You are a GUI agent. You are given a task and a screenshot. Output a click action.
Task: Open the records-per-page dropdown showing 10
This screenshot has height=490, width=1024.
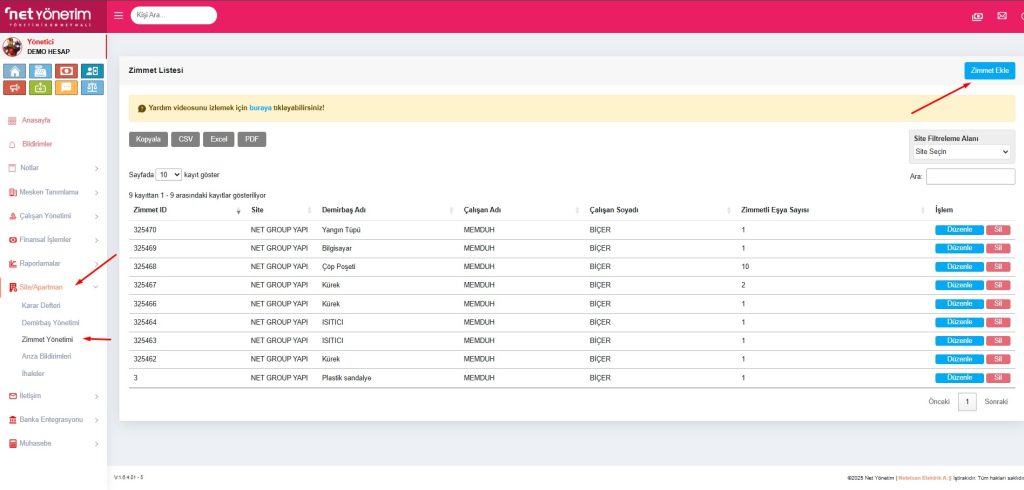pos(170,174)
